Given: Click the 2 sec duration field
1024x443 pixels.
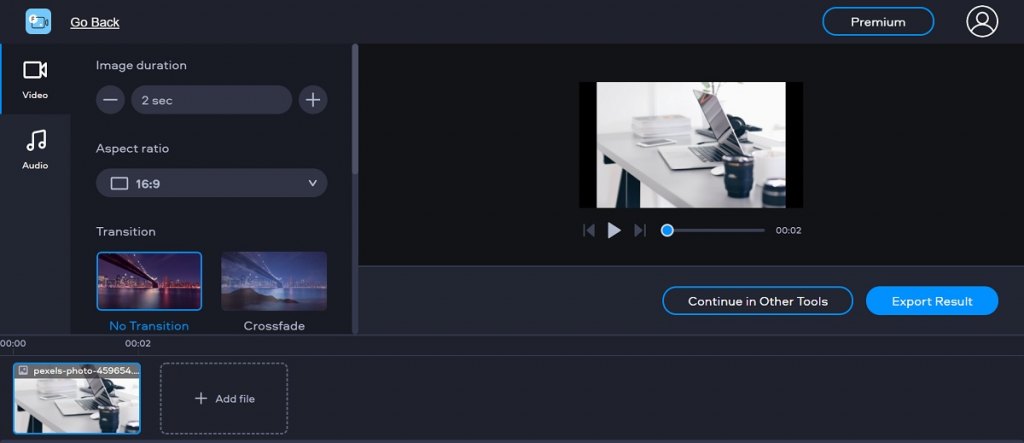Looking at the screenshot, I should [211, 100].
